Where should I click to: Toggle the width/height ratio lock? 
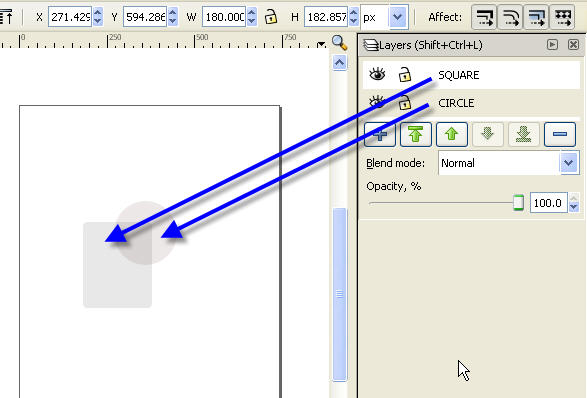pos(271,17)
